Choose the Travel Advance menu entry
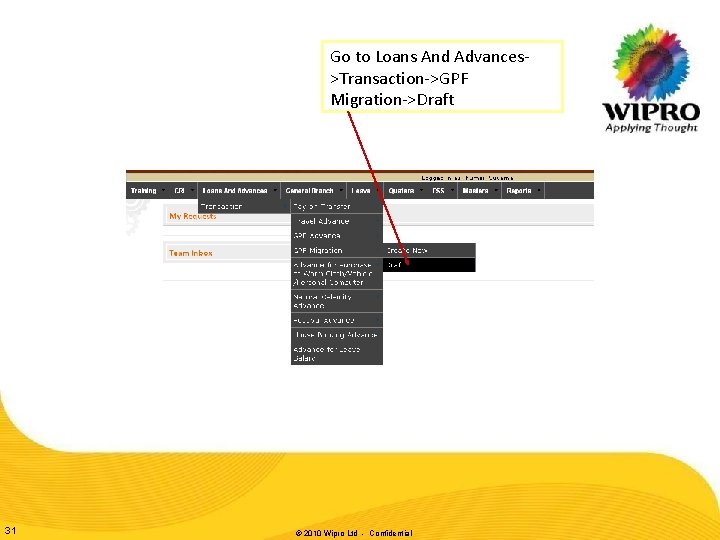This screenshot has width=720, height=540. (x=337, y=221)
